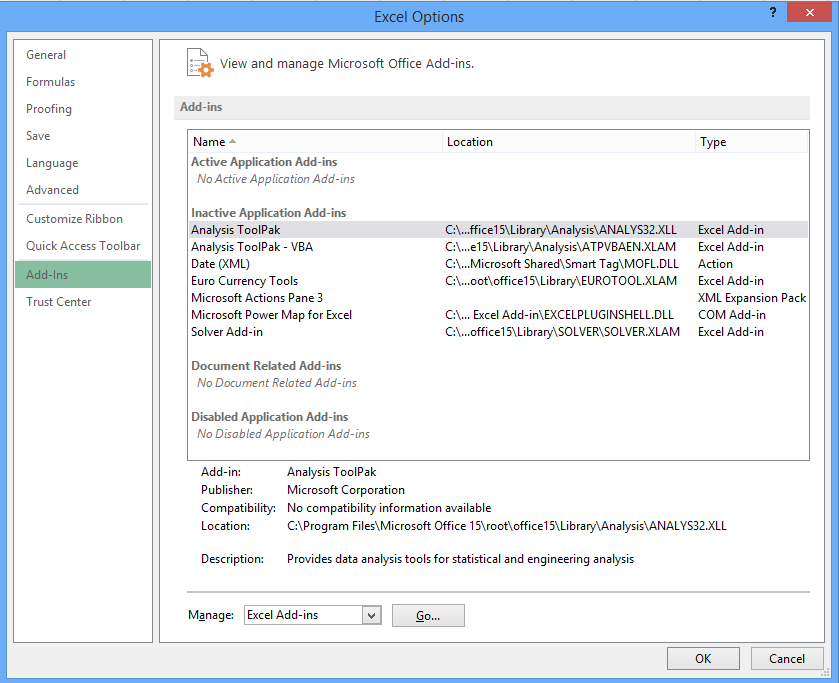This screenshot has width=839, height=683.
Task: Click the ANALYS32.XLL location path in list
Action: coord(561,230)
